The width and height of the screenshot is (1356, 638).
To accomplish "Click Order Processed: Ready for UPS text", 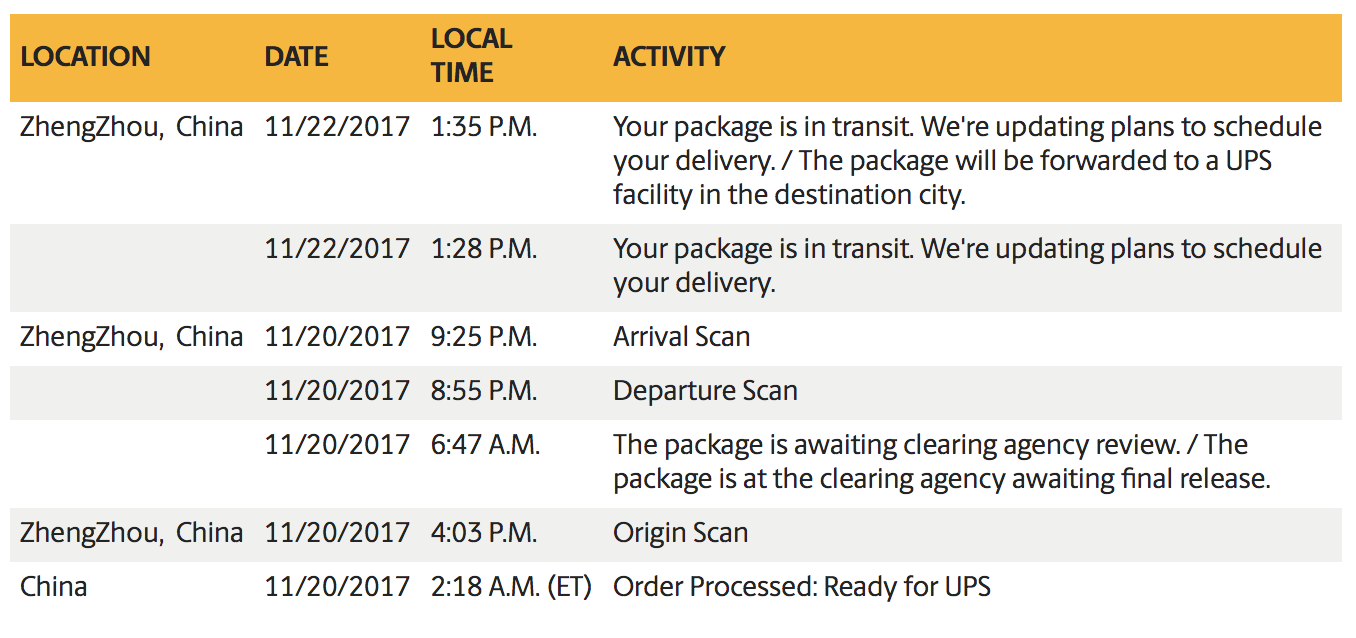I will pyautogui.click(x=802, y=586).
